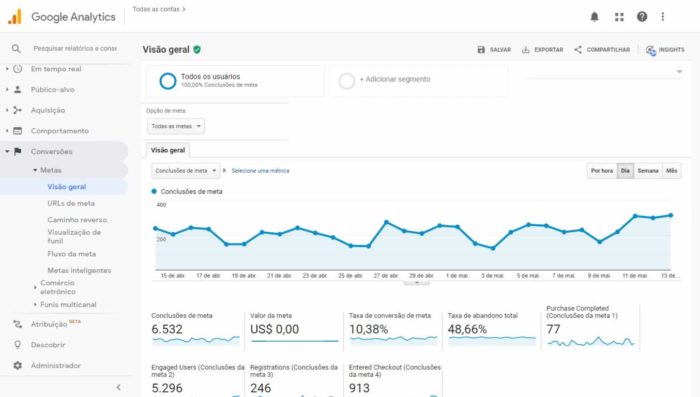
Task: Click the Aquisição branching icon
Action: tap(17, 110)
